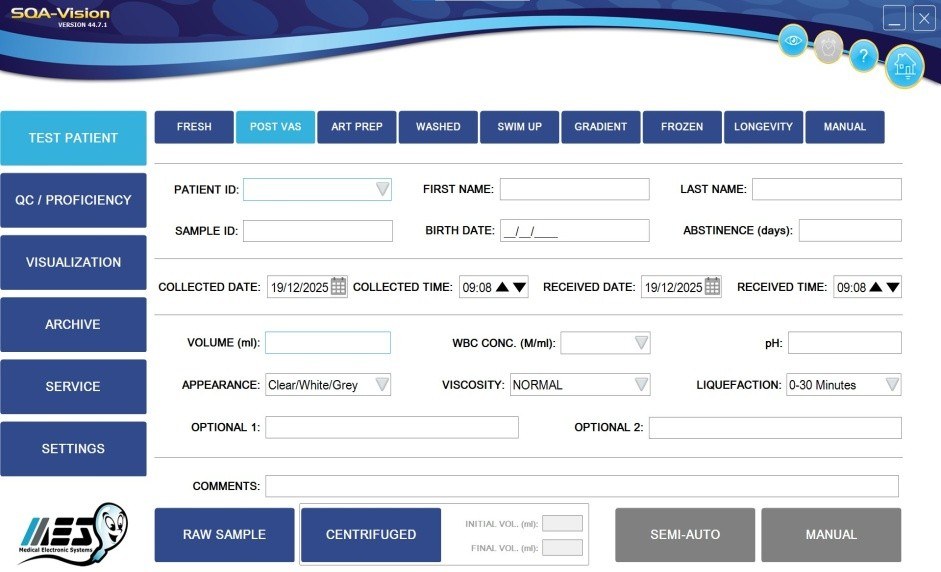Open help via question mark icon
941x572 pixels.
[x=863, y=57]
